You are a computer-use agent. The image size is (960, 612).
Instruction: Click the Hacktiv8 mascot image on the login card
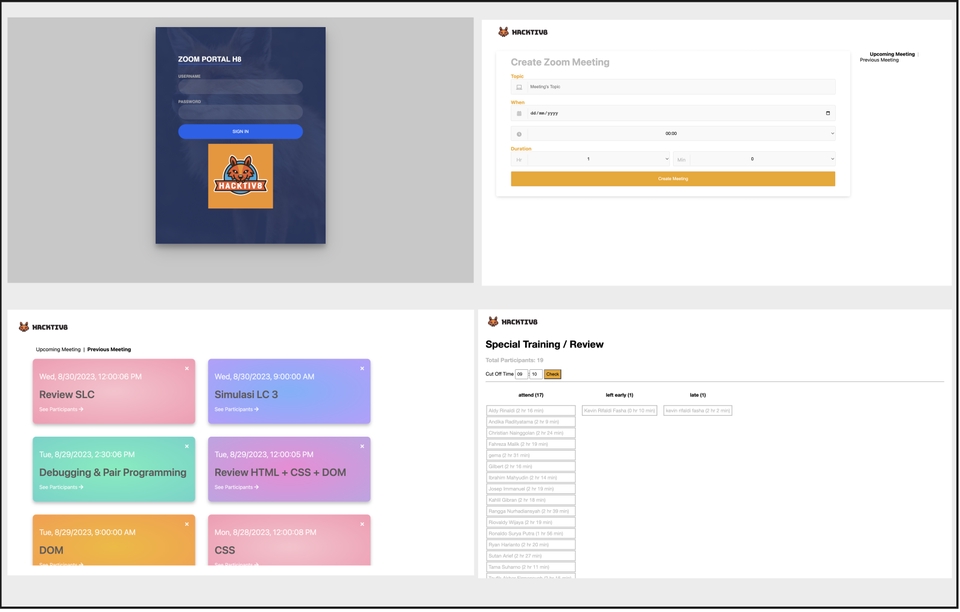pos(240,177)
